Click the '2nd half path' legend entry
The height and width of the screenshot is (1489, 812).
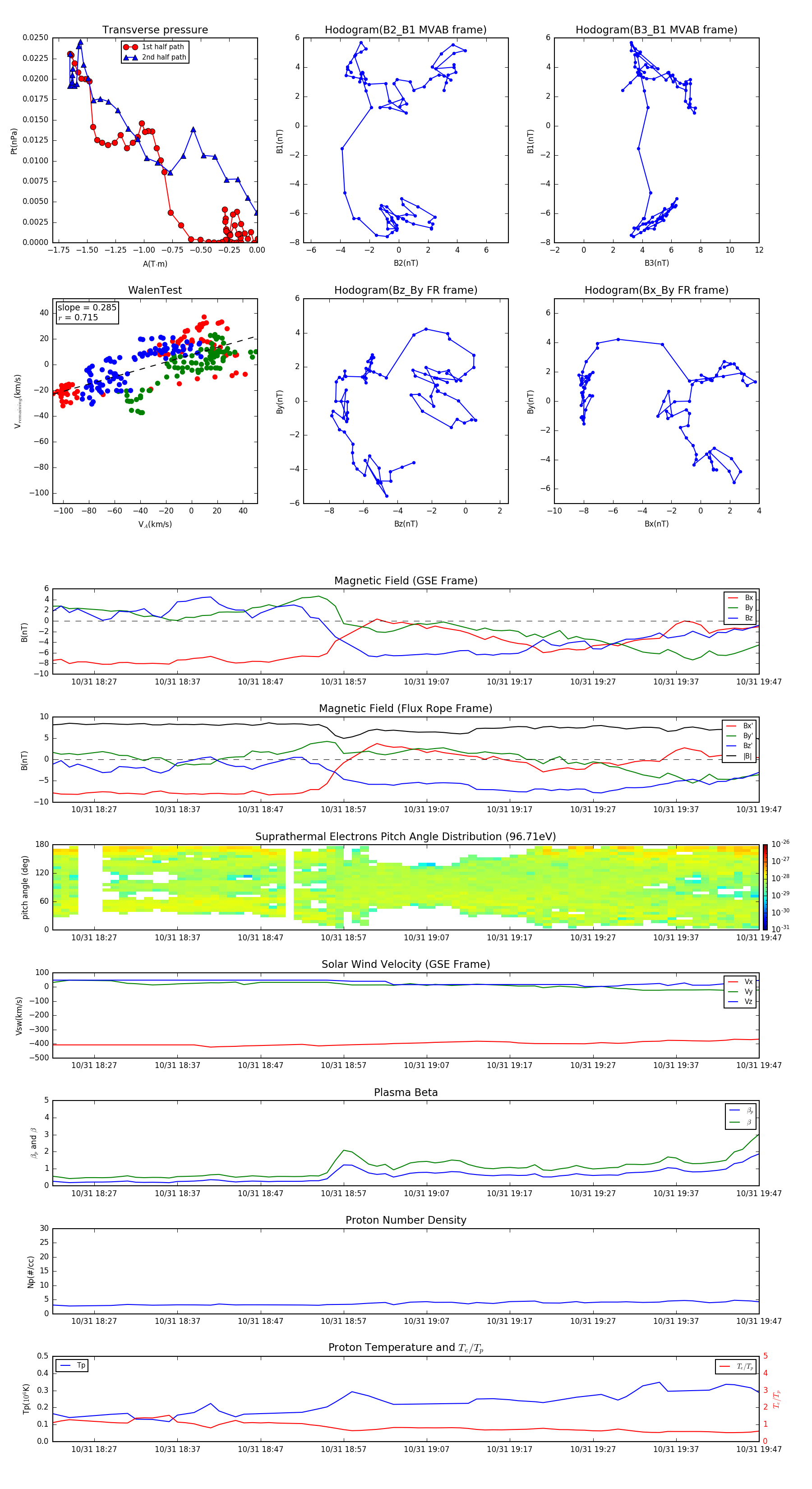(x=164, y=57)
